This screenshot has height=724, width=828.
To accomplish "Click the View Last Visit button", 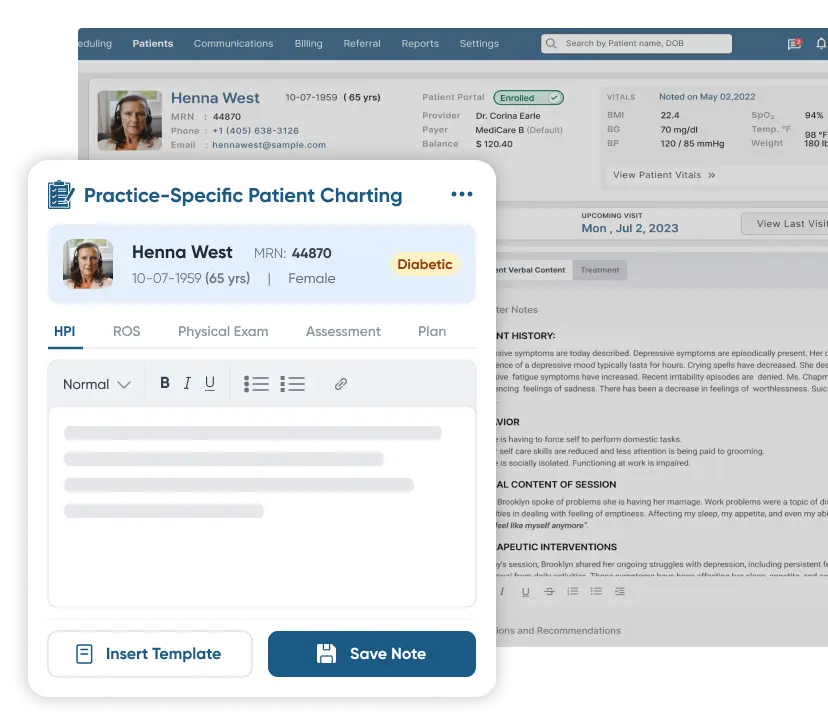I will coord(785,224).
